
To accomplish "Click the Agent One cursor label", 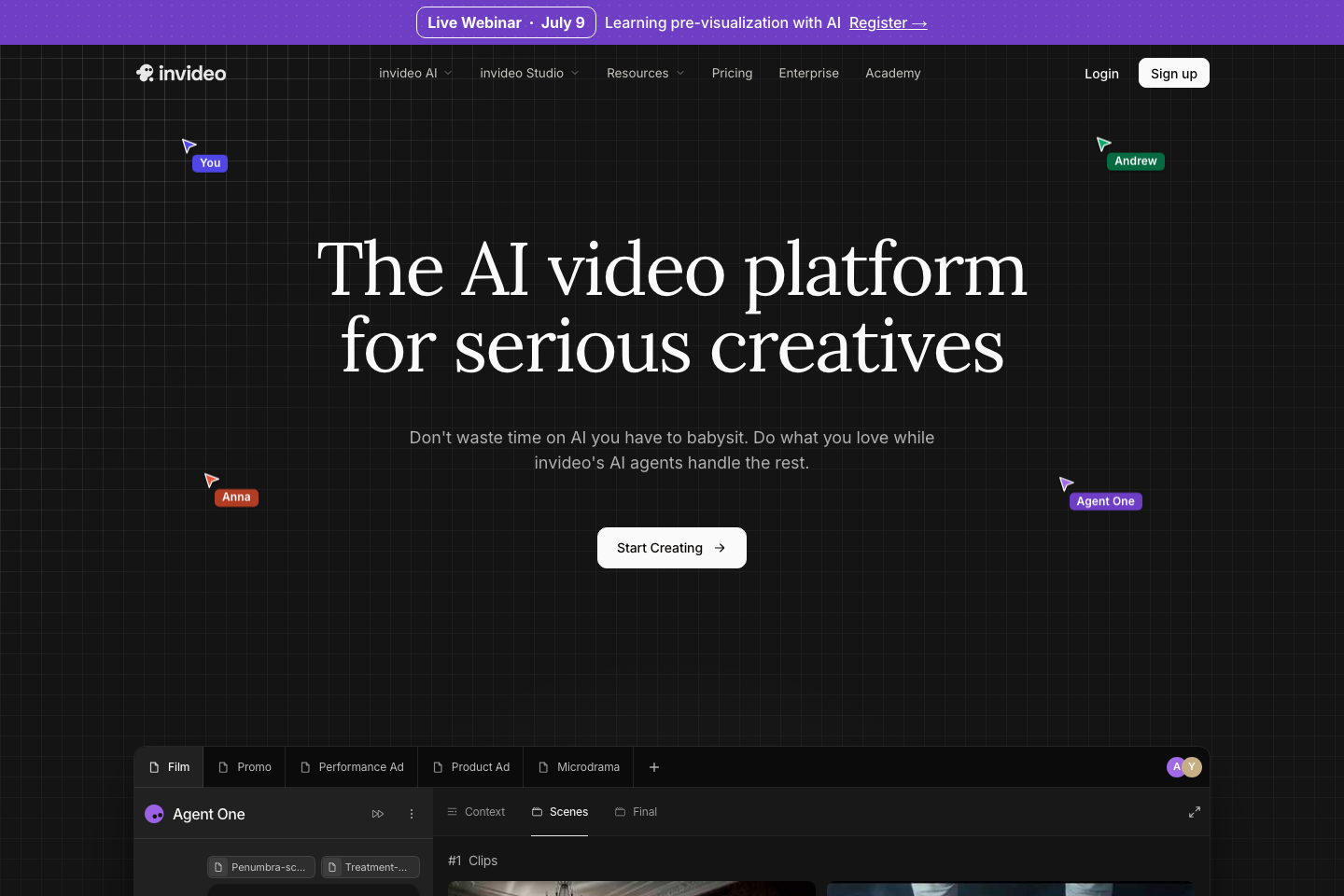I will 1106,501.
